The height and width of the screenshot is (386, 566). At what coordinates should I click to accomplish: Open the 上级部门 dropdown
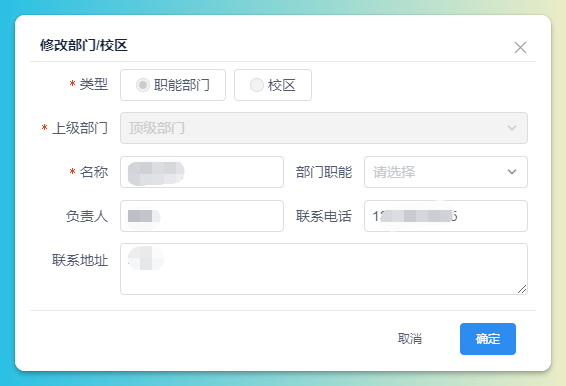[324, 128]
